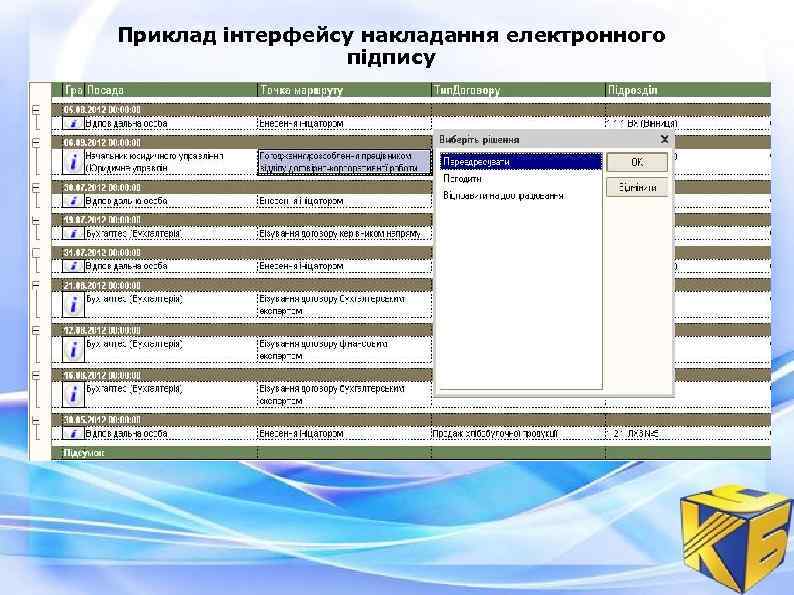Click the ВК (Вінниця) subdivision cell
794x595 pixels.
(688, 123)
